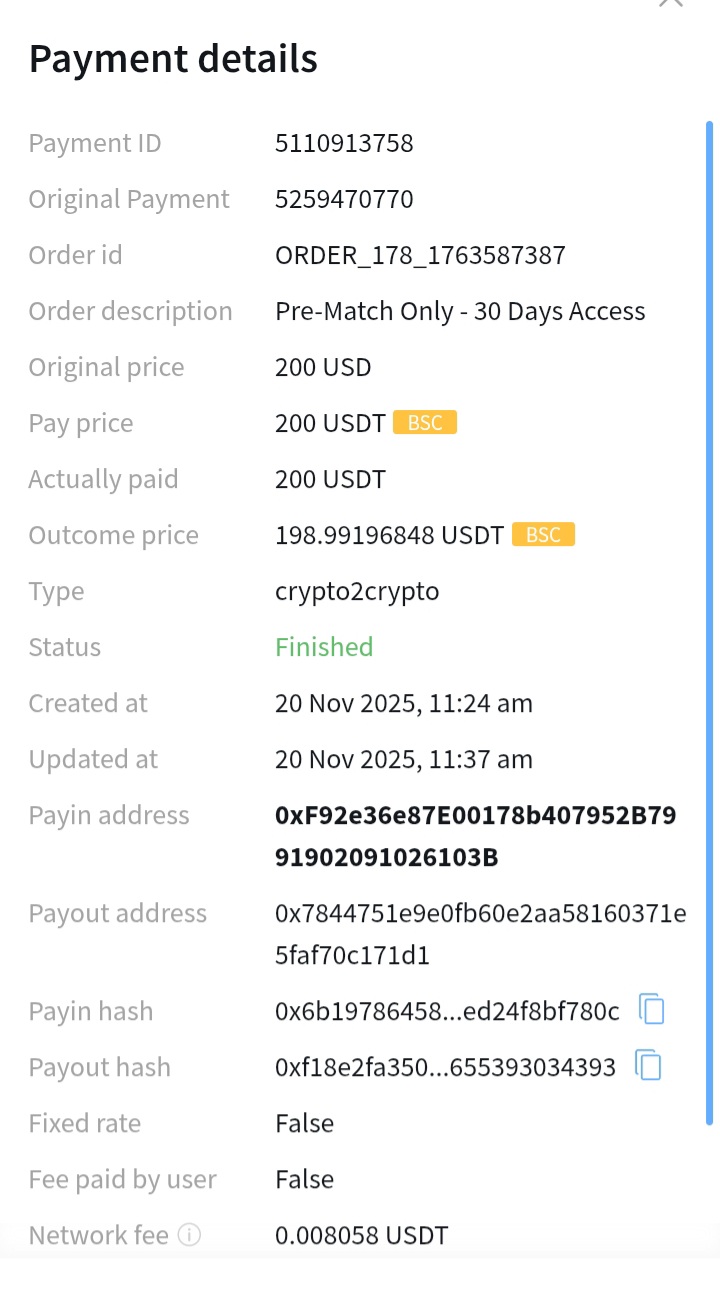The width and height of the screenshot is (720, 1314).
Task: Click the truncated Payout hash text
Action: coord(445,1067)
